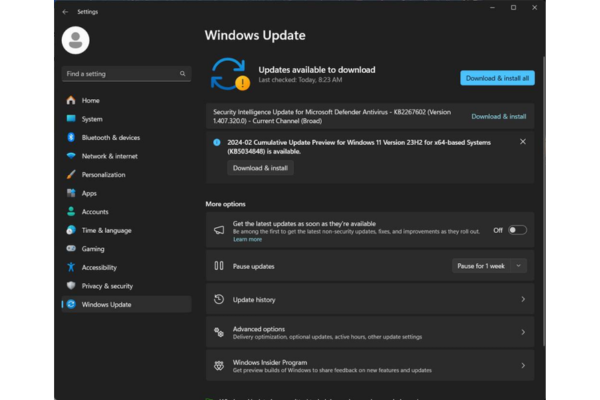Click the System monitor icon in the sidebar
Viewport: 600px width, 400px height.
tap(71, 119)
